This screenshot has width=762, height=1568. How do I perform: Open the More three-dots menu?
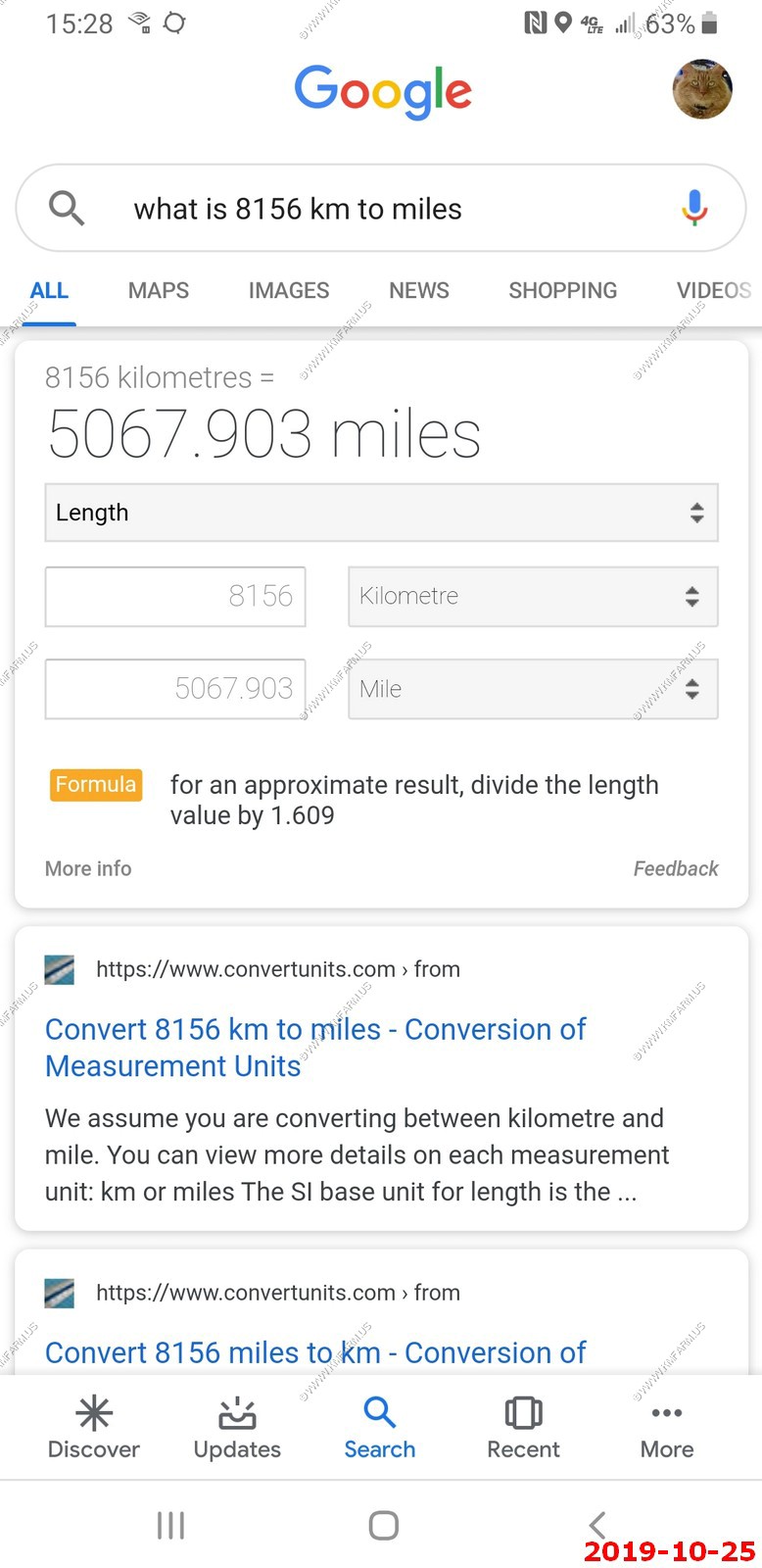click(667, 1412)
